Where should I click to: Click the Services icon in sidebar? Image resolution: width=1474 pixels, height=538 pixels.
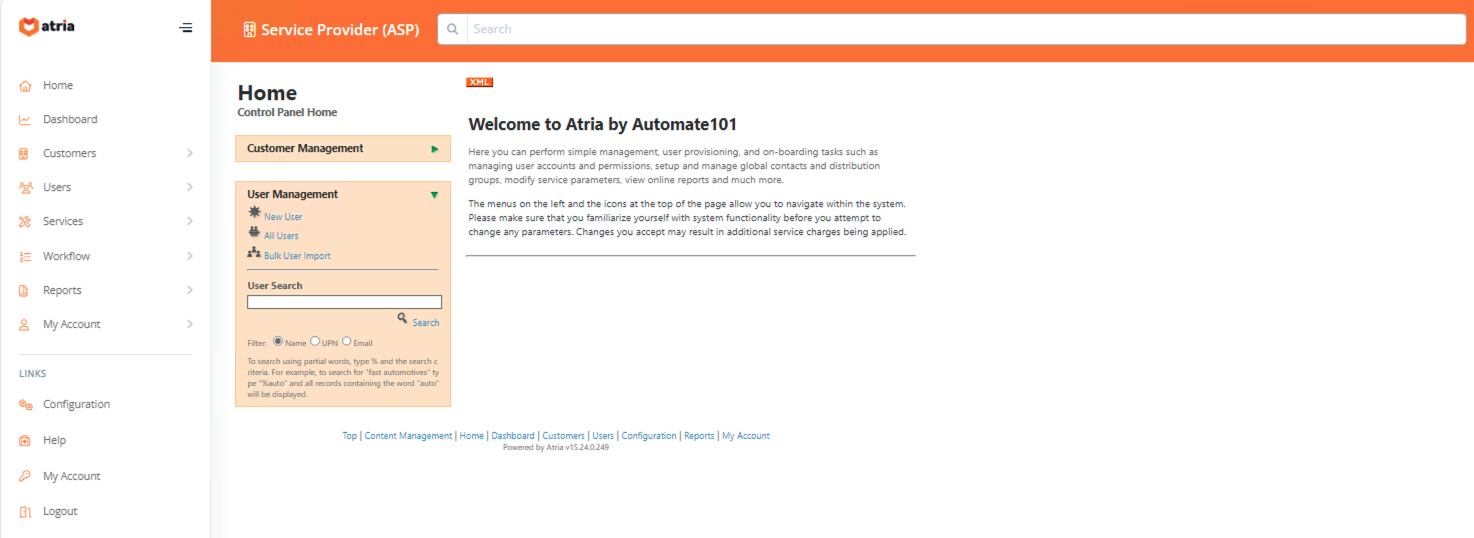25,222
